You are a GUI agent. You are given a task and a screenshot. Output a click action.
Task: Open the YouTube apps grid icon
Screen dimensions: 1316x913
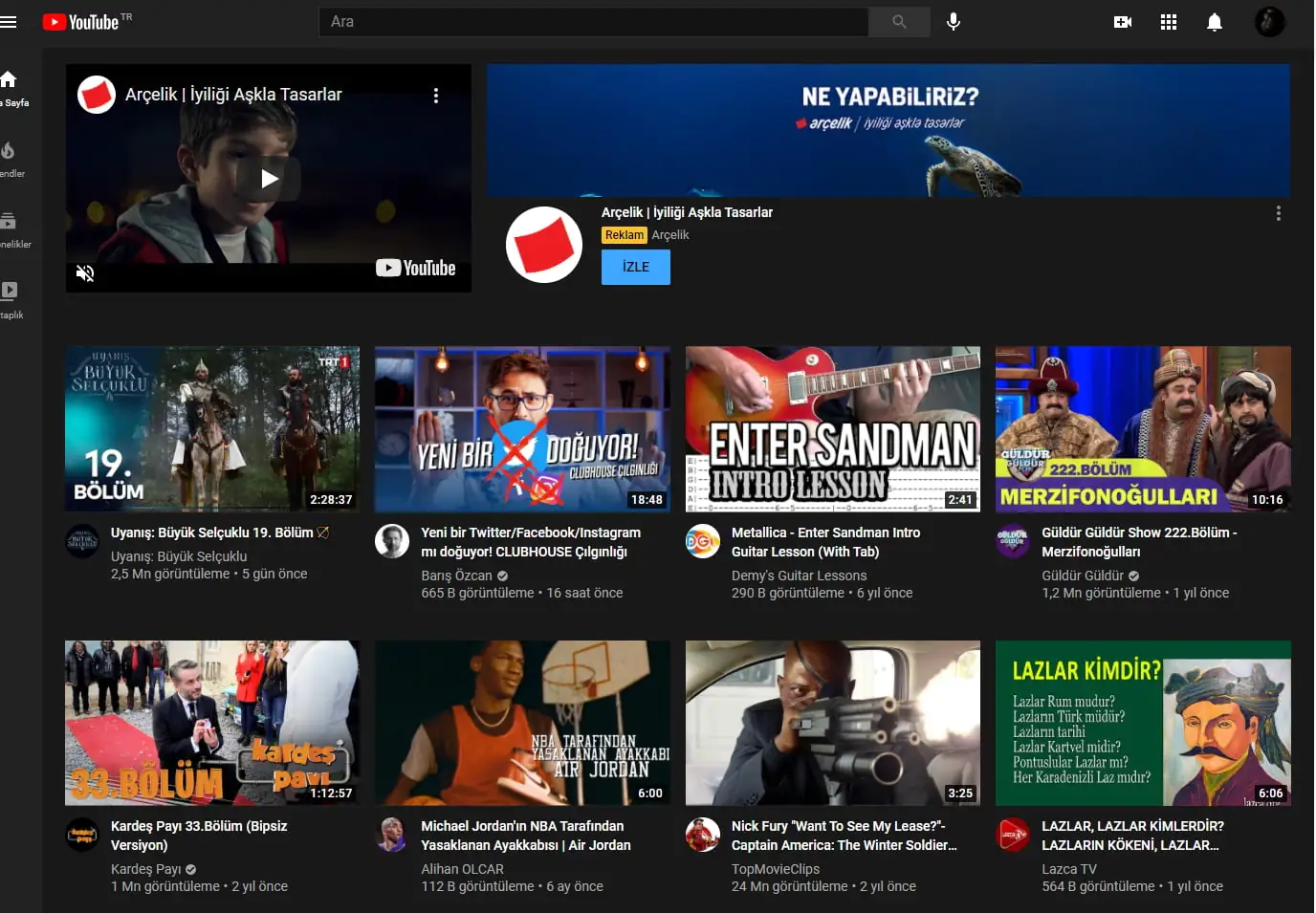(1168, 21)
